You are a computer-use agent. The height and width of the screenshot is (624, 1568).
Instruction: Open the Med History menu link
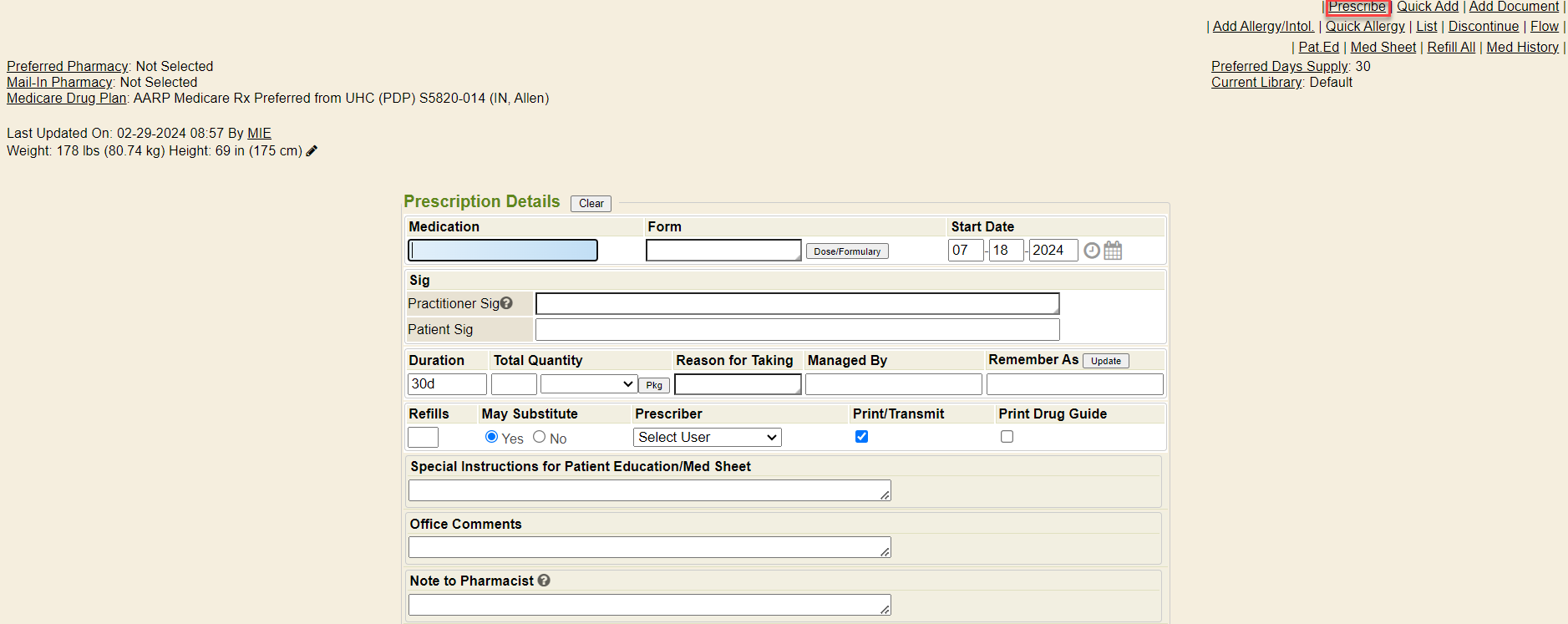click(1522, 48)
